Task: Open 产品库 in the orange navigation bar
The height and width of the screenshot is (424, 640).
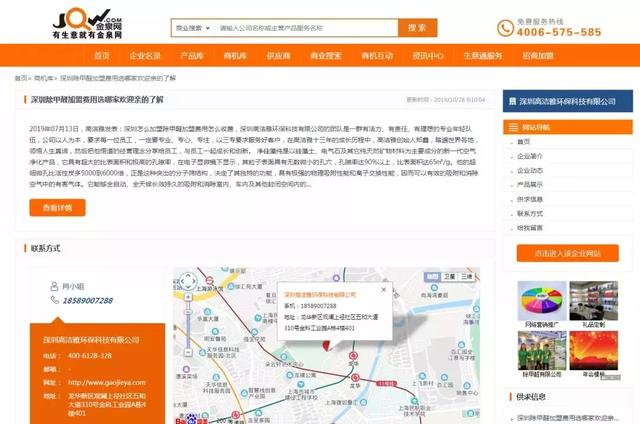Action: click(x=192, y=55)
